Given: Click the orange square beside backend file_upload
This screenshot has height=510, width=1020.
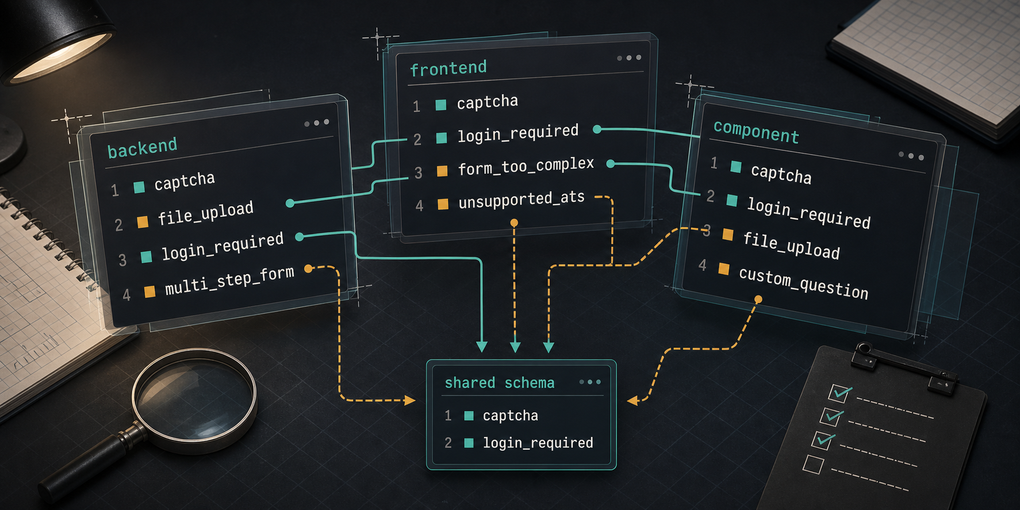Looking at the screenshot, I should [142, 222].
